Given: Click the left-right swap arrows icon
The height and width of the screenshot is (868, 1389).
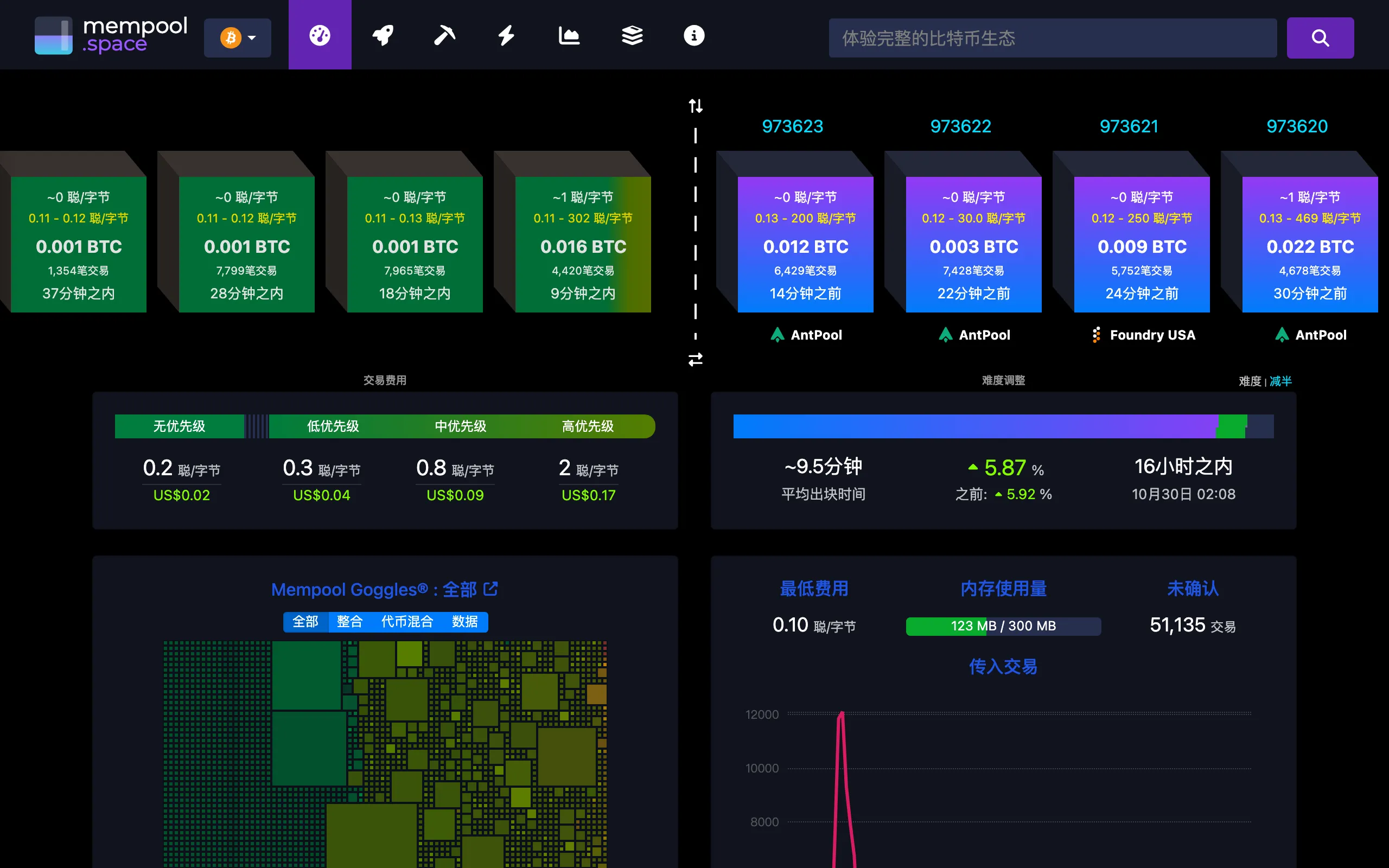Looking at the screenshot, I should click(x=696, y=359).
